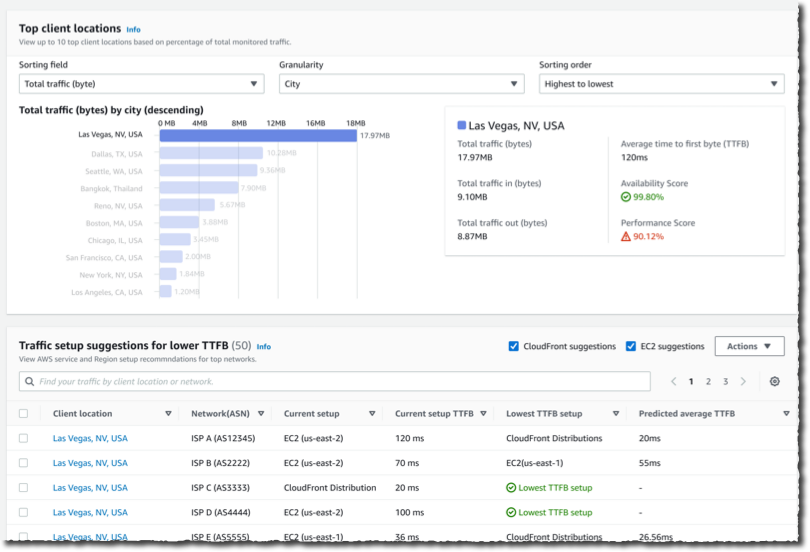Click the Lowest TTFB setup text in ISP D row
The height and width of the screenshot is (552, 810).
555,513
